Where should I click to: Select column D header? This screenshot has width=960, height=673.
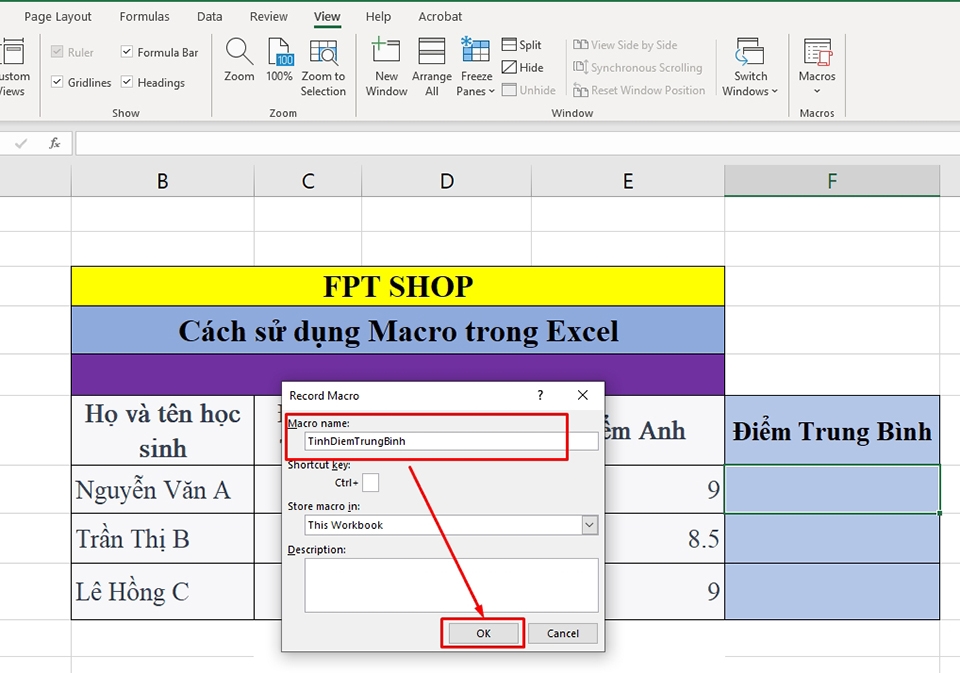[x=447, y=181]
